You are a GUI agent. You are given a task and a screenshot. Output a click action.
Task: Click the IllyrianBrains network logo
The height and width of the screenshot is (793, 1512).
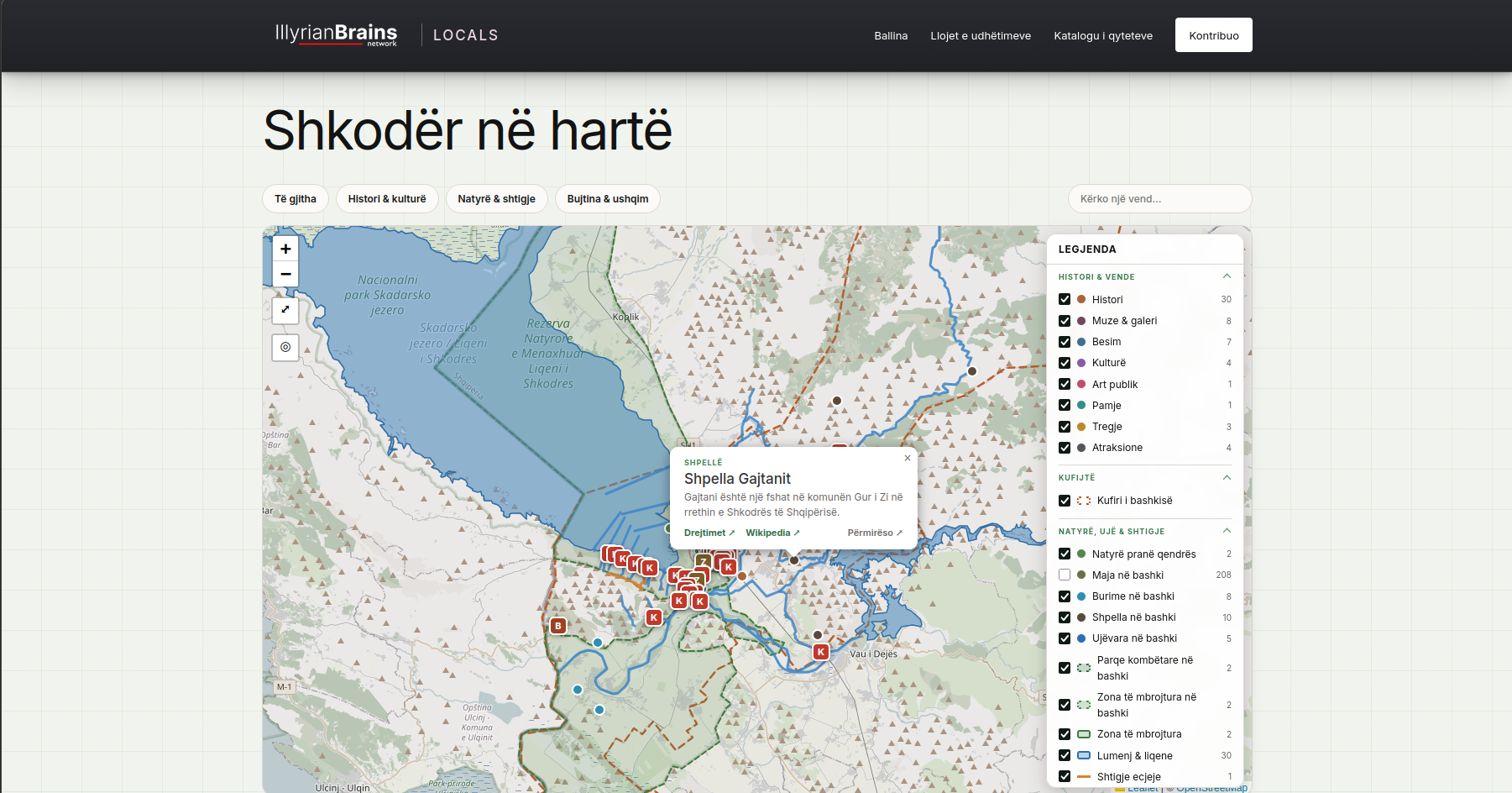pyautogui.click(x=336, y=34)
